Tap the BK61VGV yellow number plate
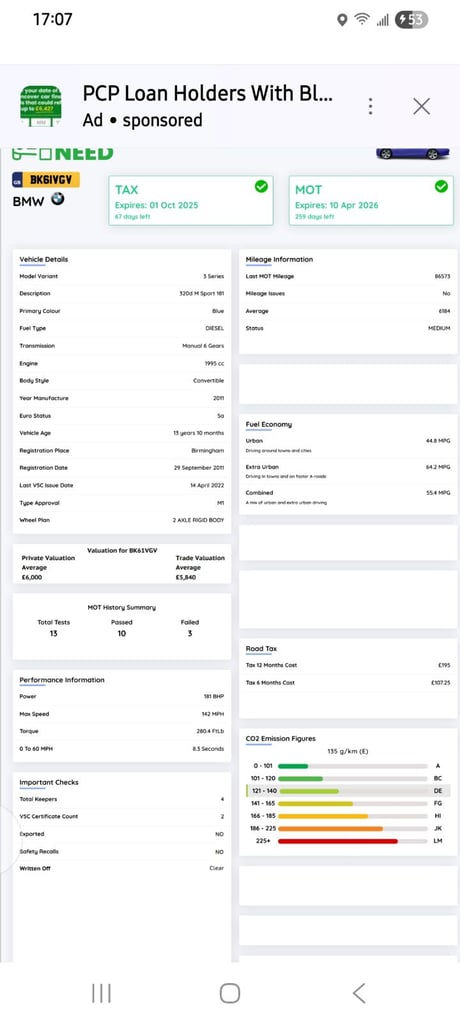This screenshot has height=1024, width=460. 46,180
